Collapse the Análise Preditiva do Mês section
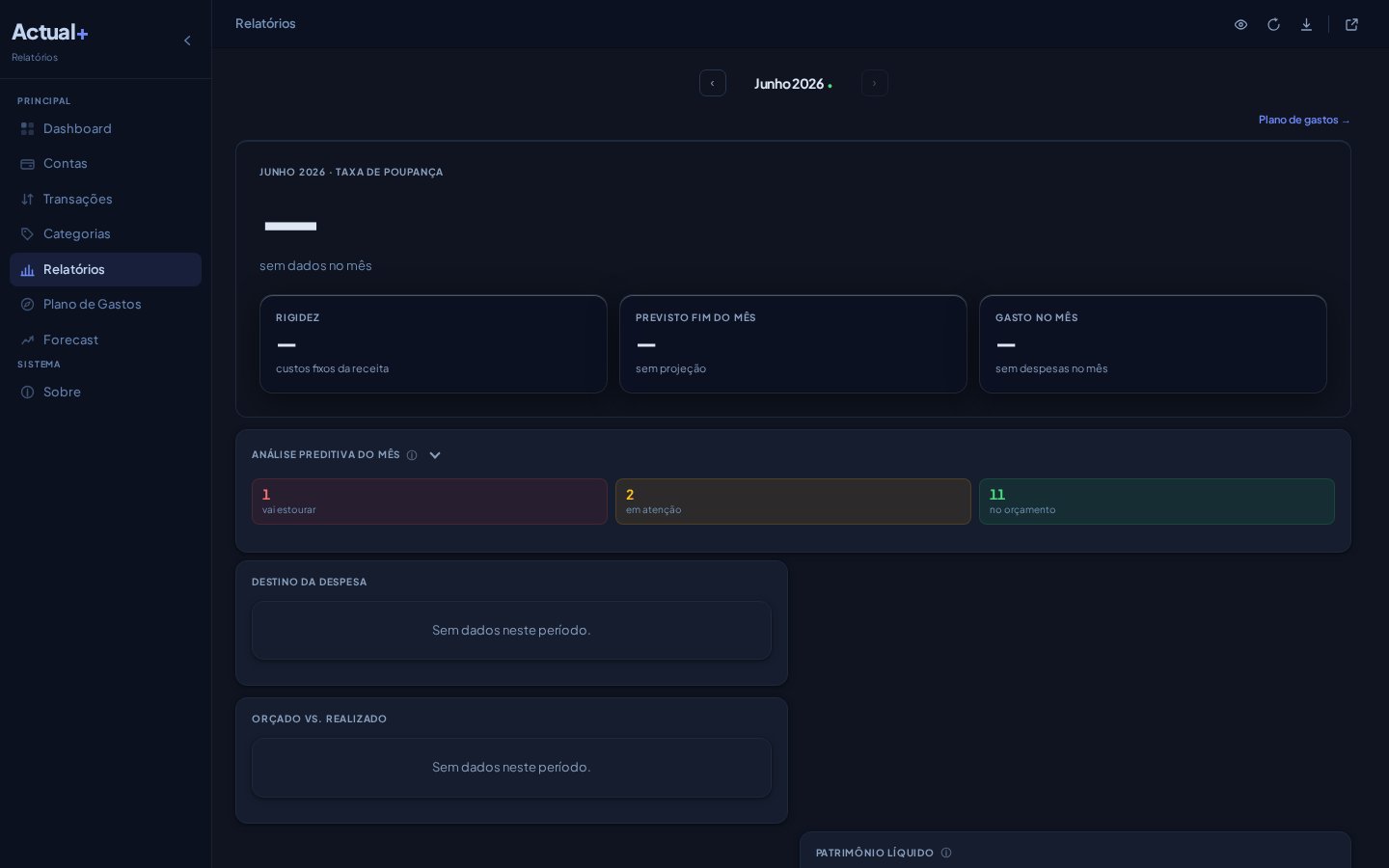Viewport: 1389px width, 868px height. [x=435, y=455]
